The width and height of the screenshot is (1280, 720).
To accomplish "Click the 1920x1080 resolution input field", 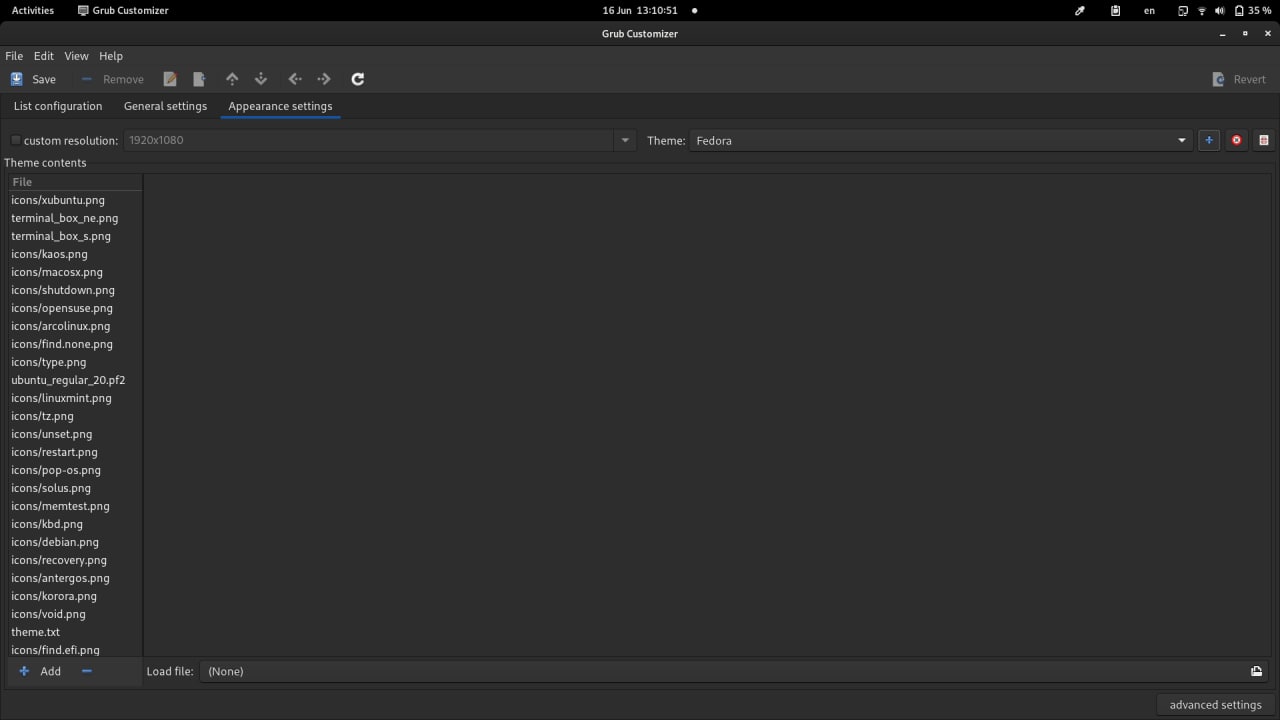I will (x=368, y=140).
